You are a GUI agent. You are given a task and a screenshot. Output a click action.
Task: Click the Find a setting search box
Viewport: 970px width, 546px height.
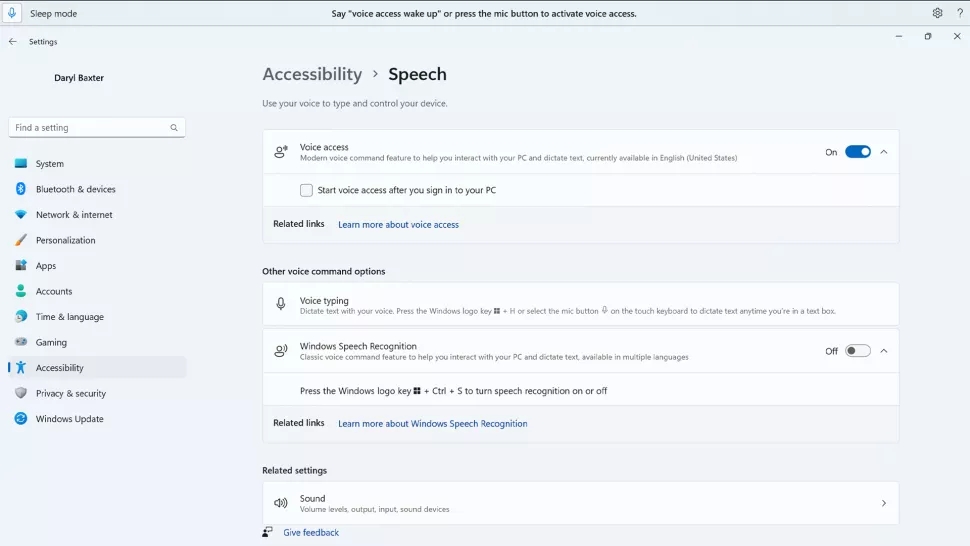click(x=88, y=128)
